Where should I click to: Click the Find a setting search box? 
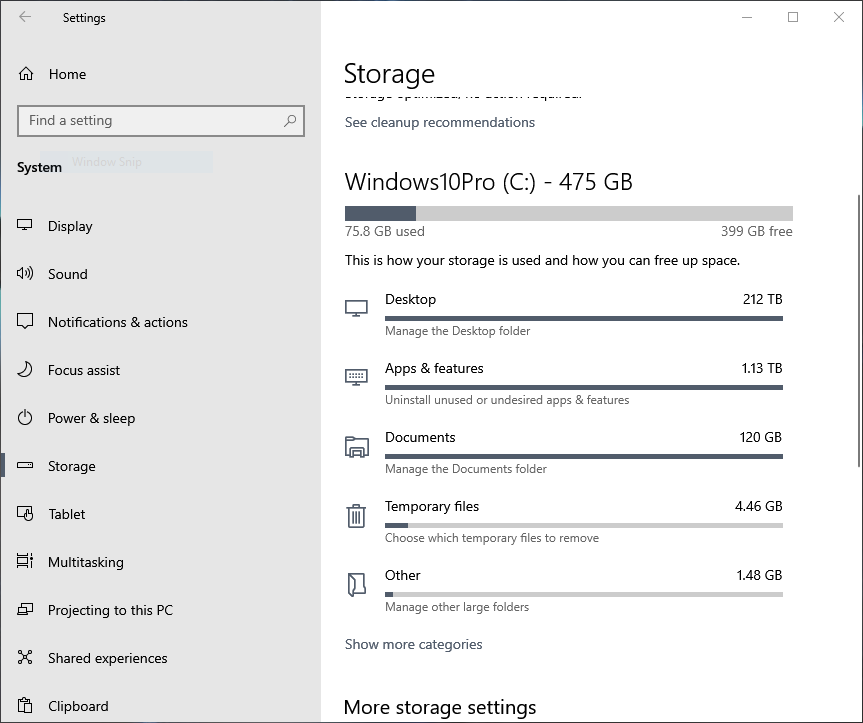click(x=161, y=120)
